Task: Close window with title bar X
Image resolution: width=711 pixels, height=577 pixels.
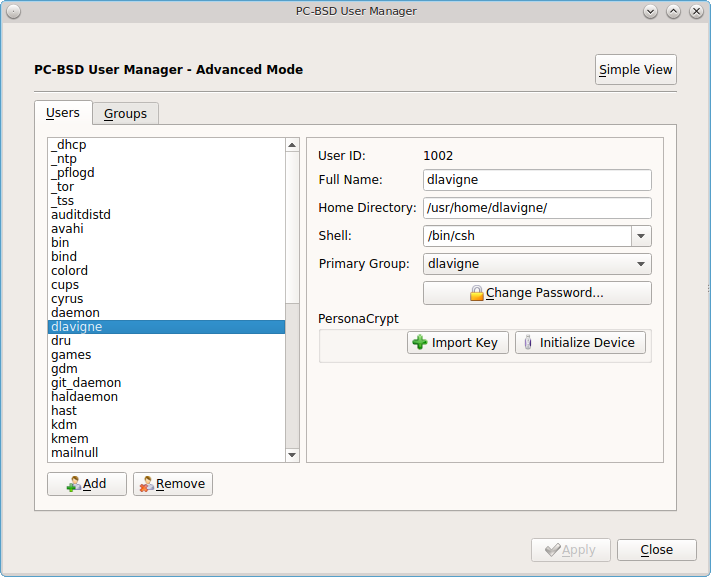Action: 696,11
